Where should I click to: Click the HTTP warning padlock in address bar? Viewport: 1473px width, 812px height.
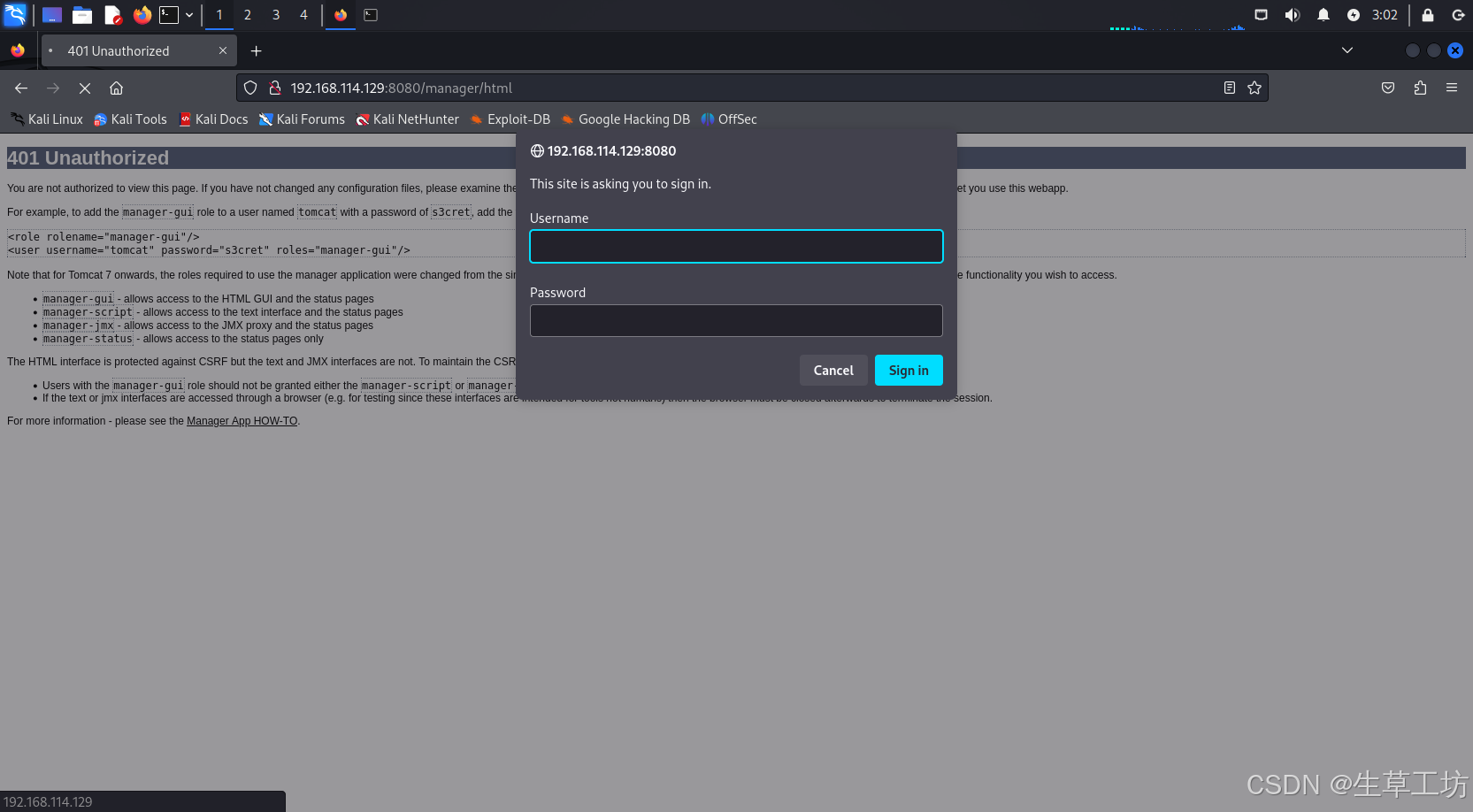pyautogui.click(x=275, y=88)
